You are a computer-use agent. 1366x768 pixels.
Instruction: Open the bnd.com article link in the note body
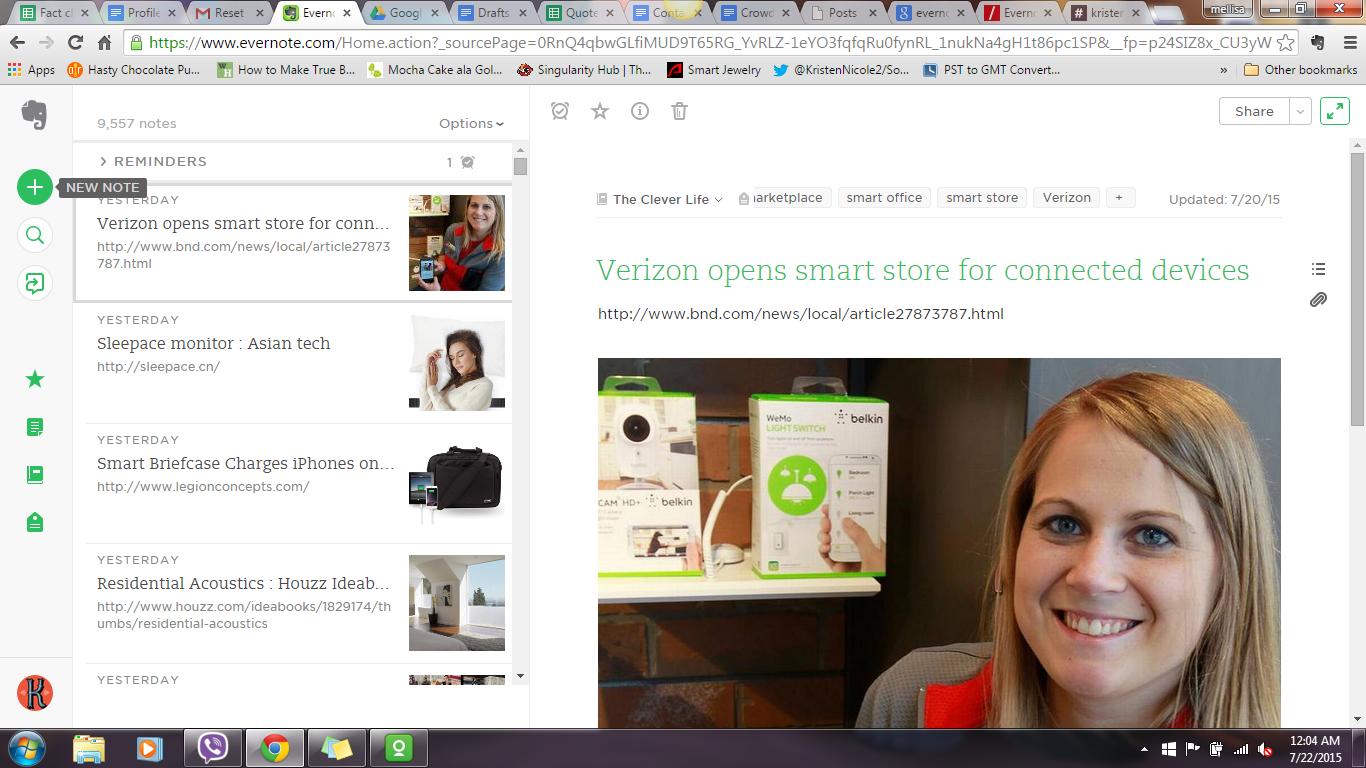coord(800,314)
